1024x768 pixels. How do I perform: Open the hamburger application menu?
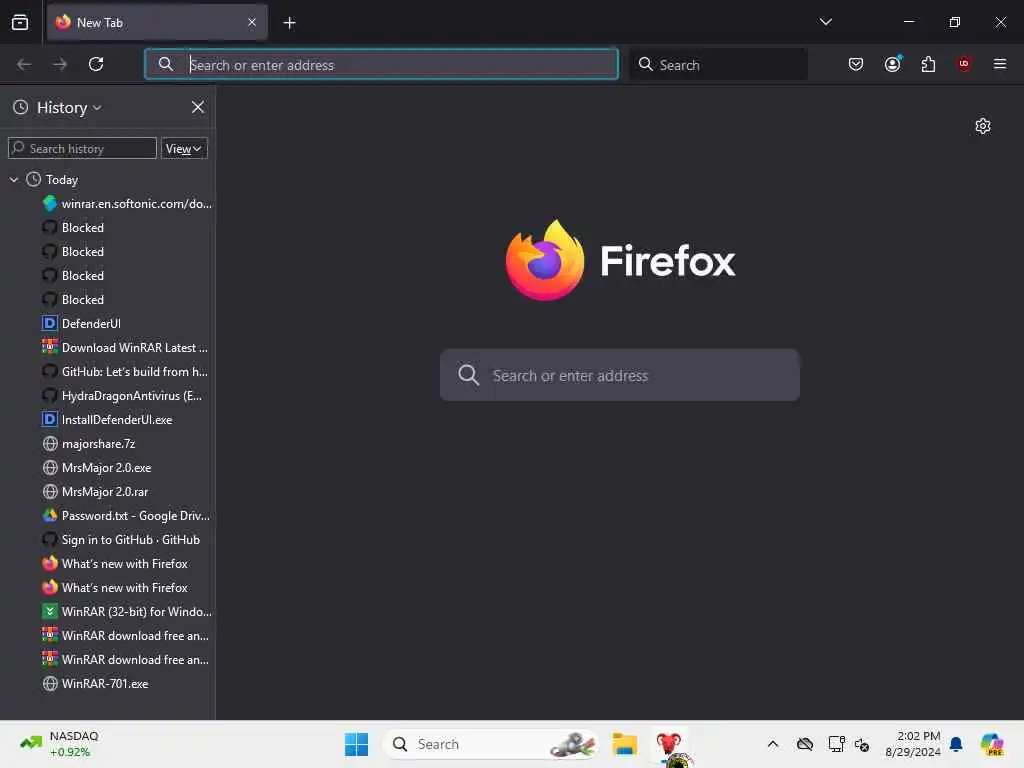pyautogui.click(x=999, y=64)
